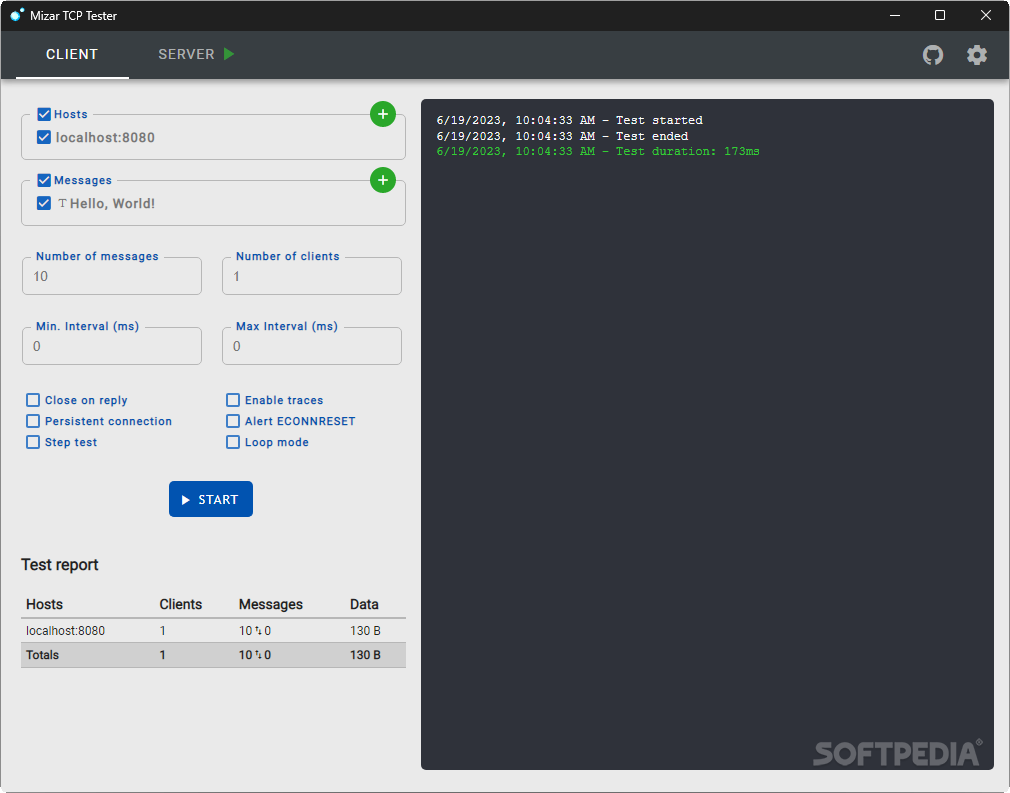
Task: Focus the Number of messages field
Action: pyautogui.click(x=112, y=276)
